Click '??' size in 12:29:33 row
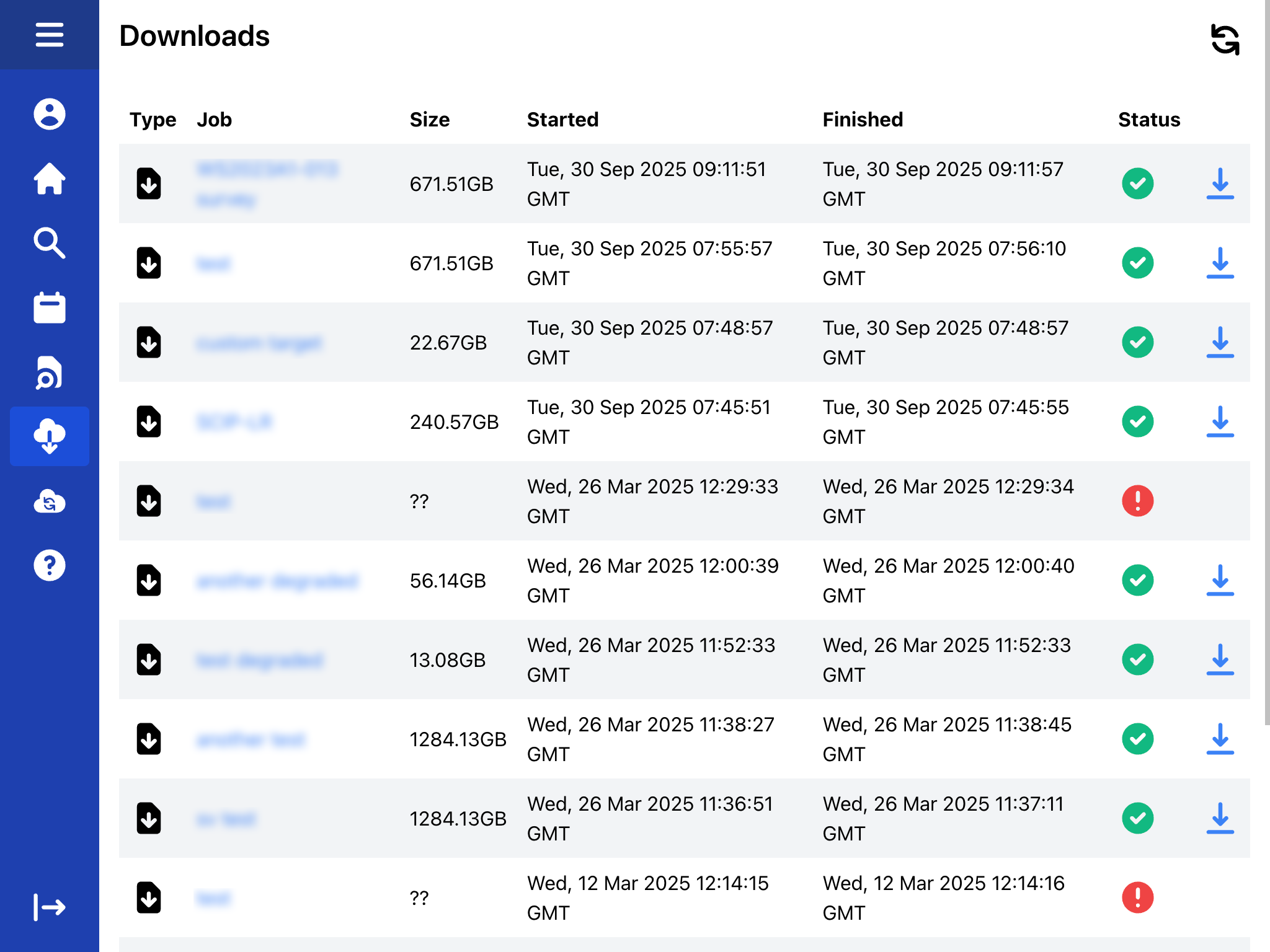 (419, 501)
